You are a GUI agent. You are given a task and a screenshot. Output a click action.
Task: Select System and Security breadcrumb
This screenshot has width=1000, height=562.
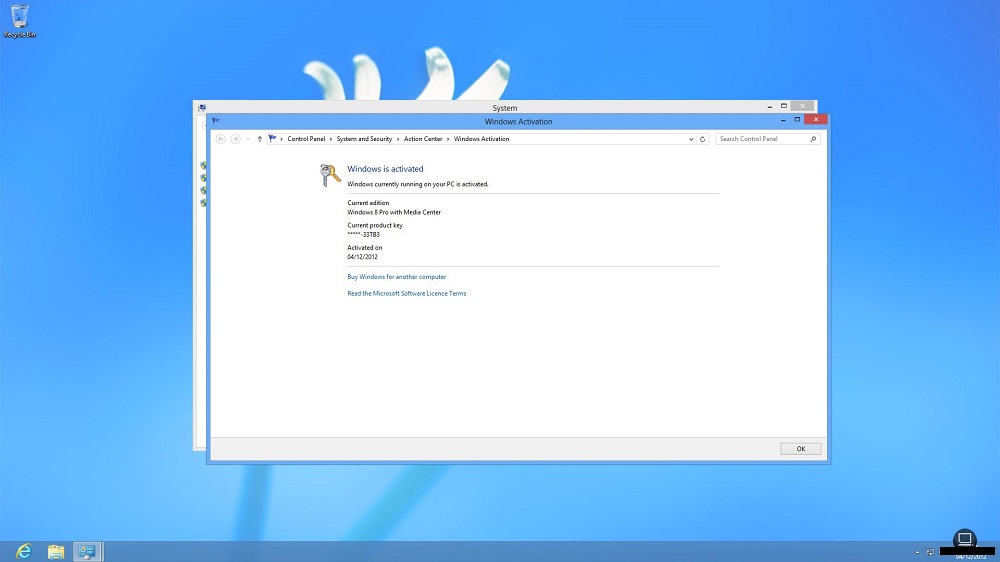pos(364,138)
